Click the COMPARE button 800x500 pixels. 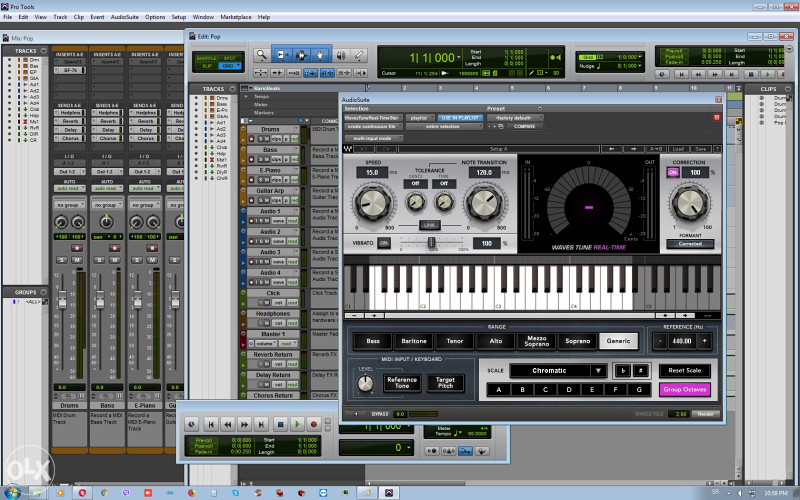(x=524, y=127)
